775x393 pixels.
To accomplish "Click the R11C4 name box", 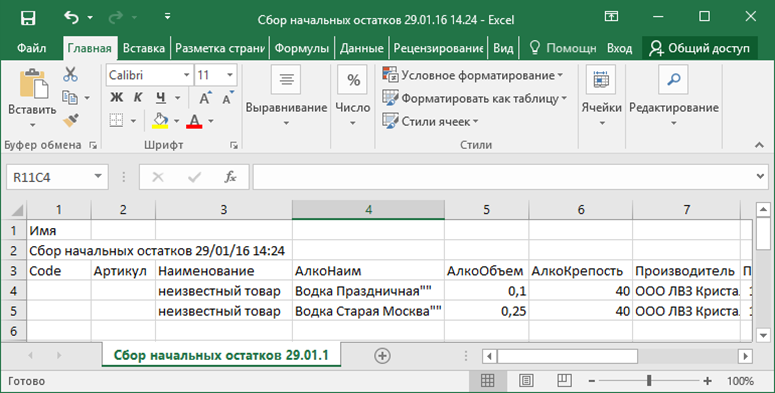I will coord(48,177).
